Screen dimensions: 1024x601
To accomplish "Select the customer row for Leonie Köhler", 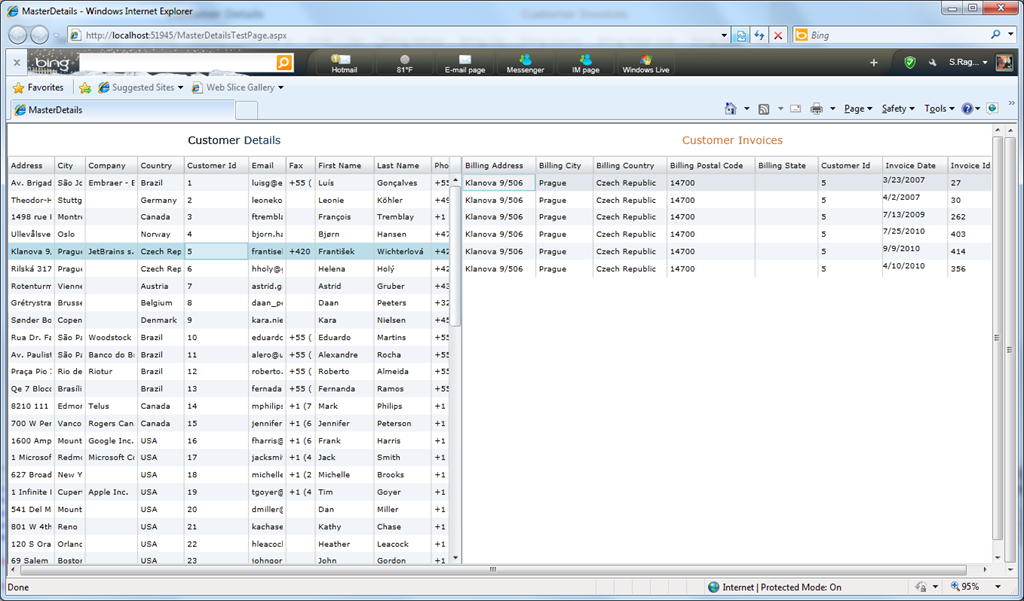I will tap(229, 200).
